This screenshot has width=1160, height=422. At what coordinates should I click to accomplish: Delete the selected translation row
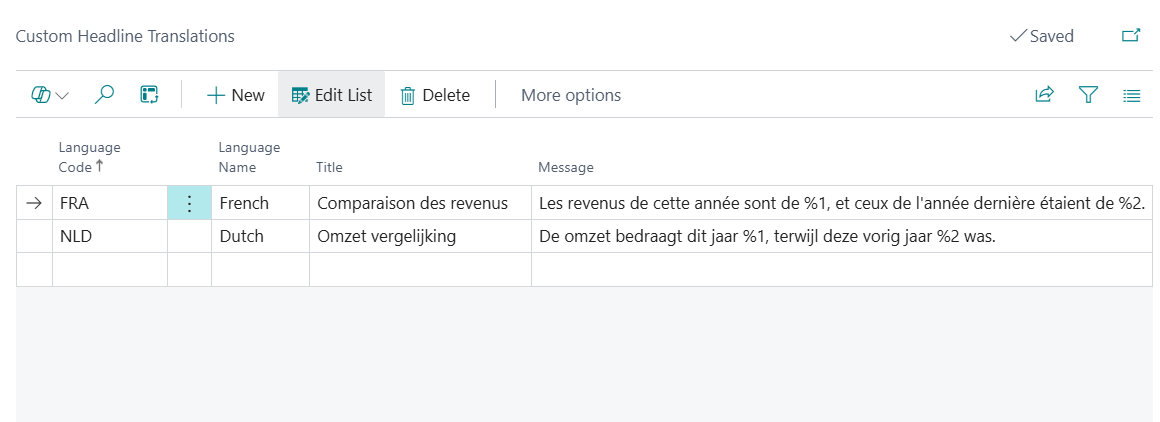coord(435,95)
